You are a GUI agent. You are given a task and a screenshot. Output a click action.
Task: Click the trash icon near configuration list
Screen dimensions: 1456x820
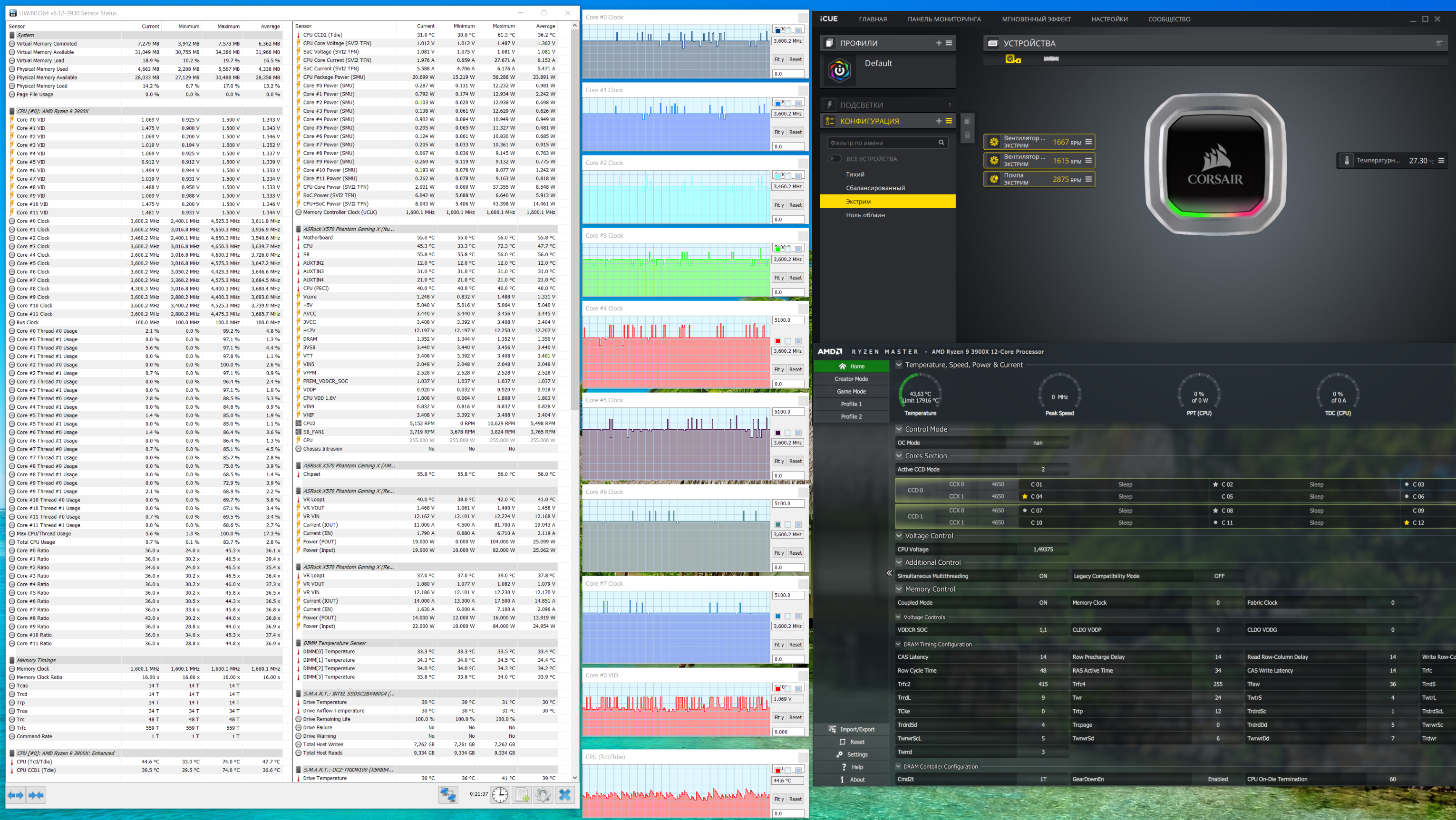[x=967, y=135]
